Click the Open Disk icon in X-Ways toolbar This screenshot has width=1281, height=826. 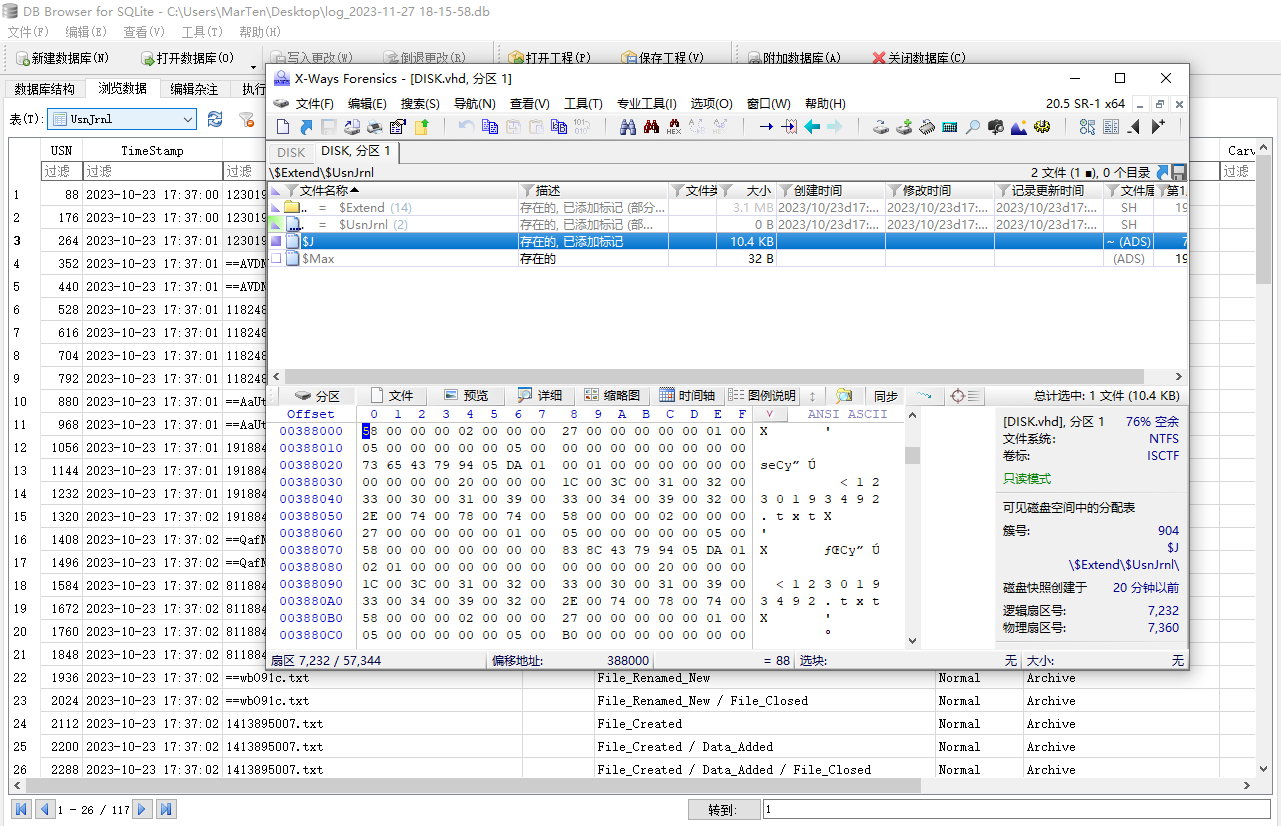(880, 127)
